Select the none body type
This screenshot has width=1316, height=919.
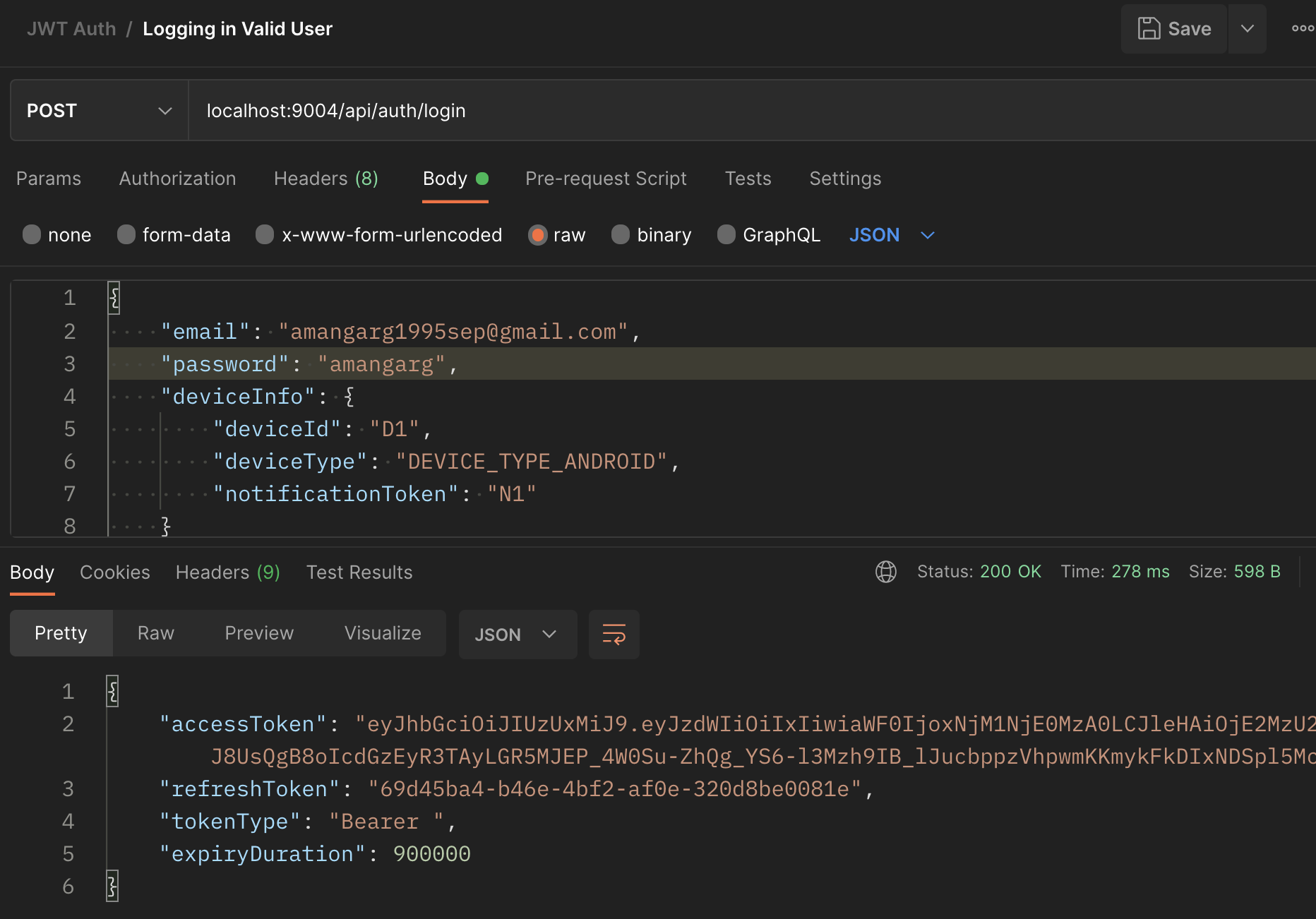pyautogui.click(x=57, y=235)
